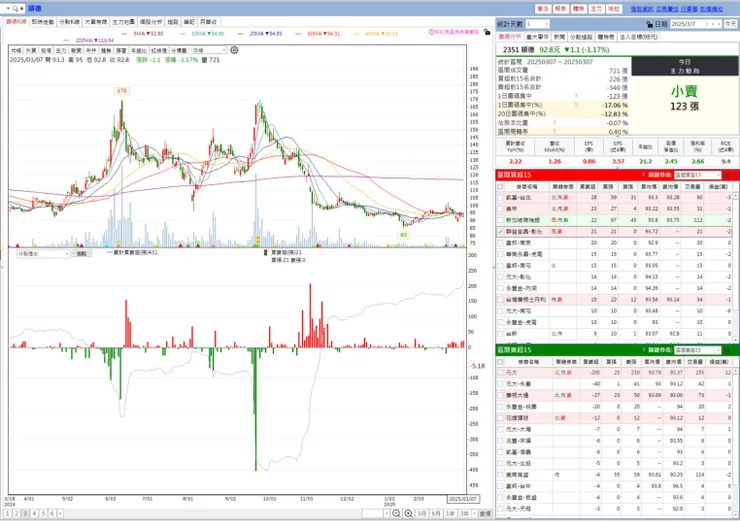Click the stock search magnifier icon
The height and width of the screenshot is (521, 740).
(x=16, y=8)
